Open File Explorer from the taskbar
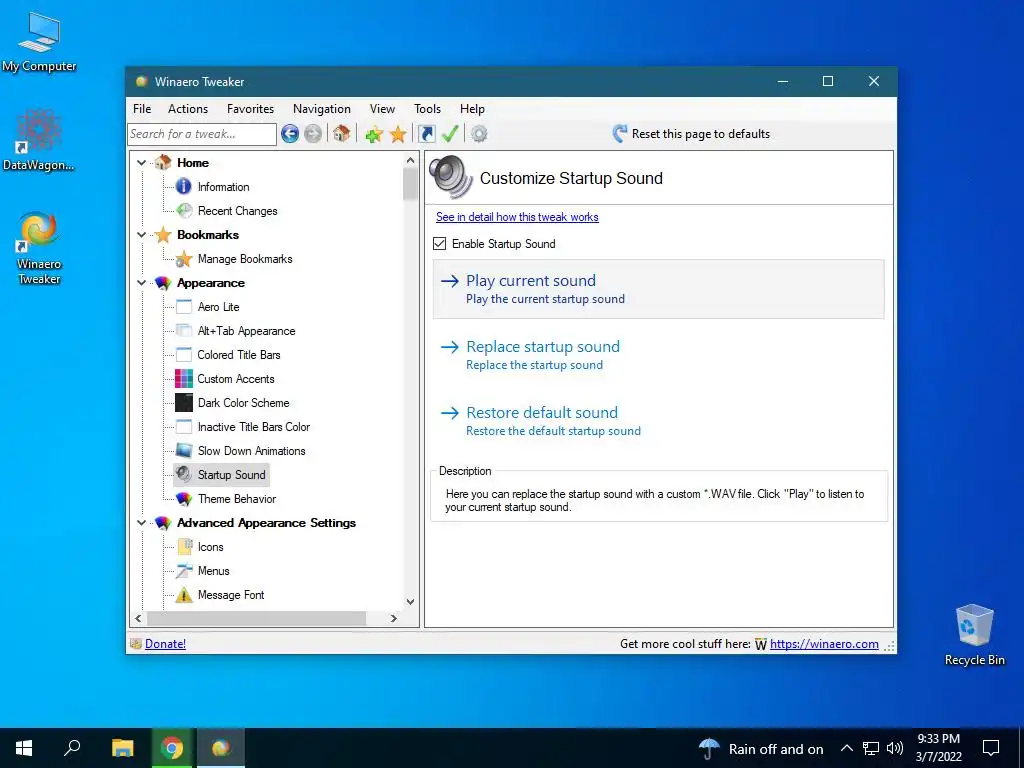Screen dimensions: 1024x768 [122, 748]
